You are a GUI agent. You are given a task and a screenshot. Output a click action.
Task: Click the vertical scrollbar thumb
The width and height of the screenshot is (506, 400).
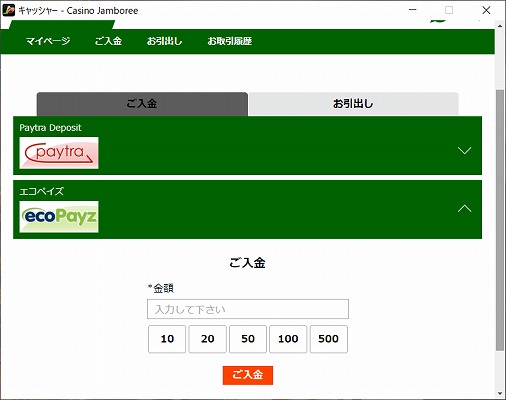(500, 220)
